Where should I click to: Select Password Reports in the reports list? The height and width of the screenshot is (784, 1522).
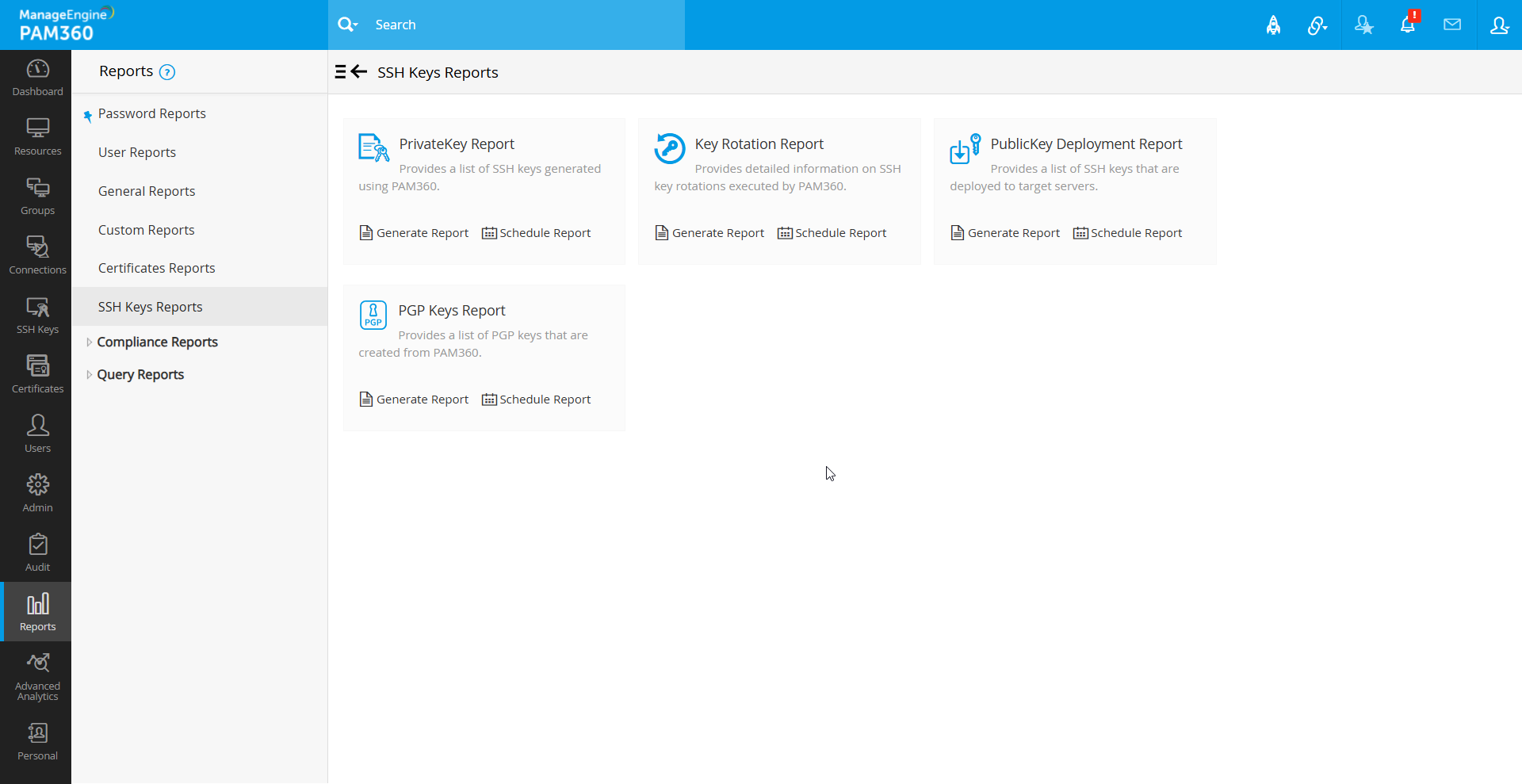pyautogui.click(x=151, y=114)
